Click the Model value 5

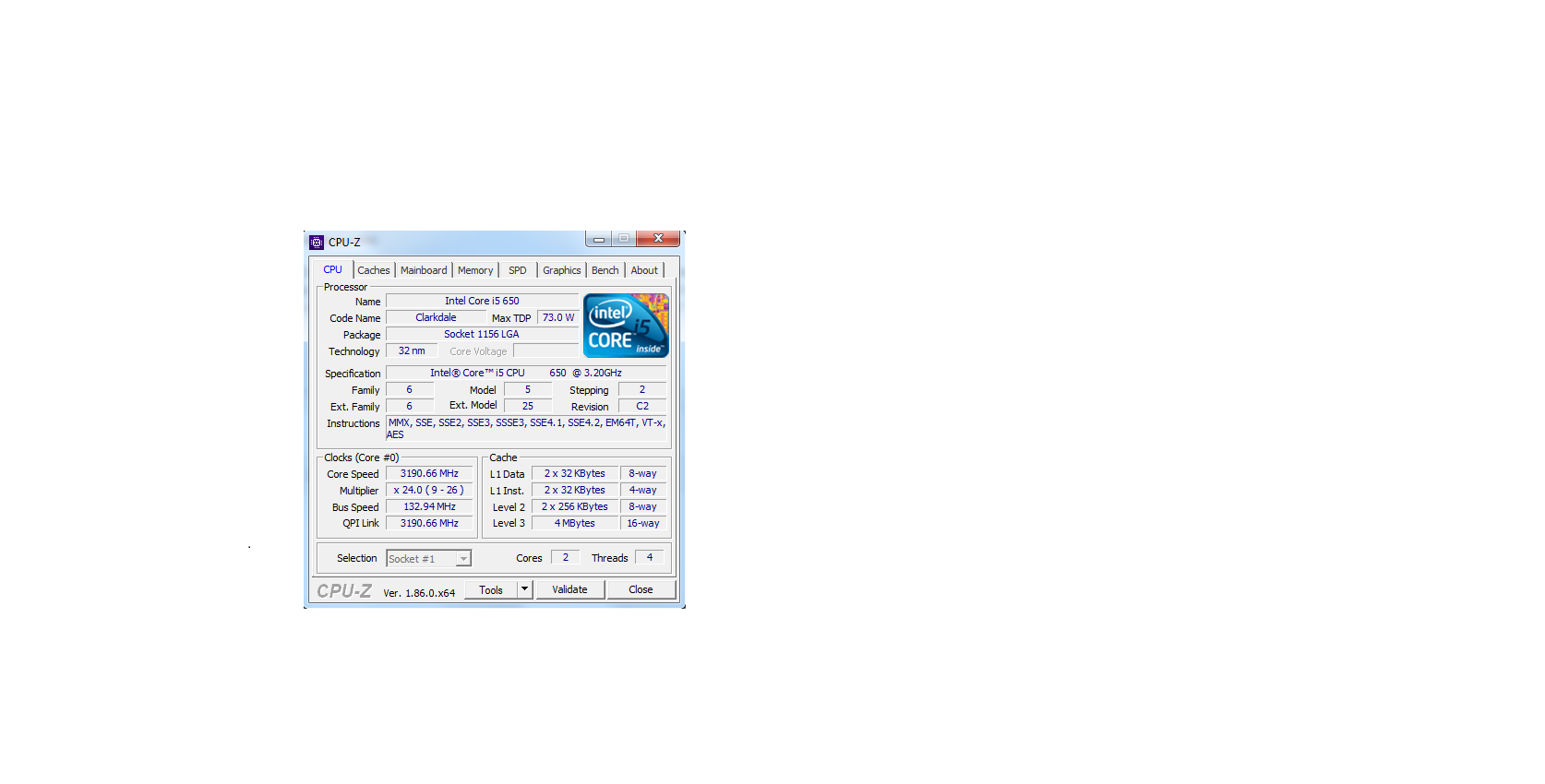[x=528, y=389]
